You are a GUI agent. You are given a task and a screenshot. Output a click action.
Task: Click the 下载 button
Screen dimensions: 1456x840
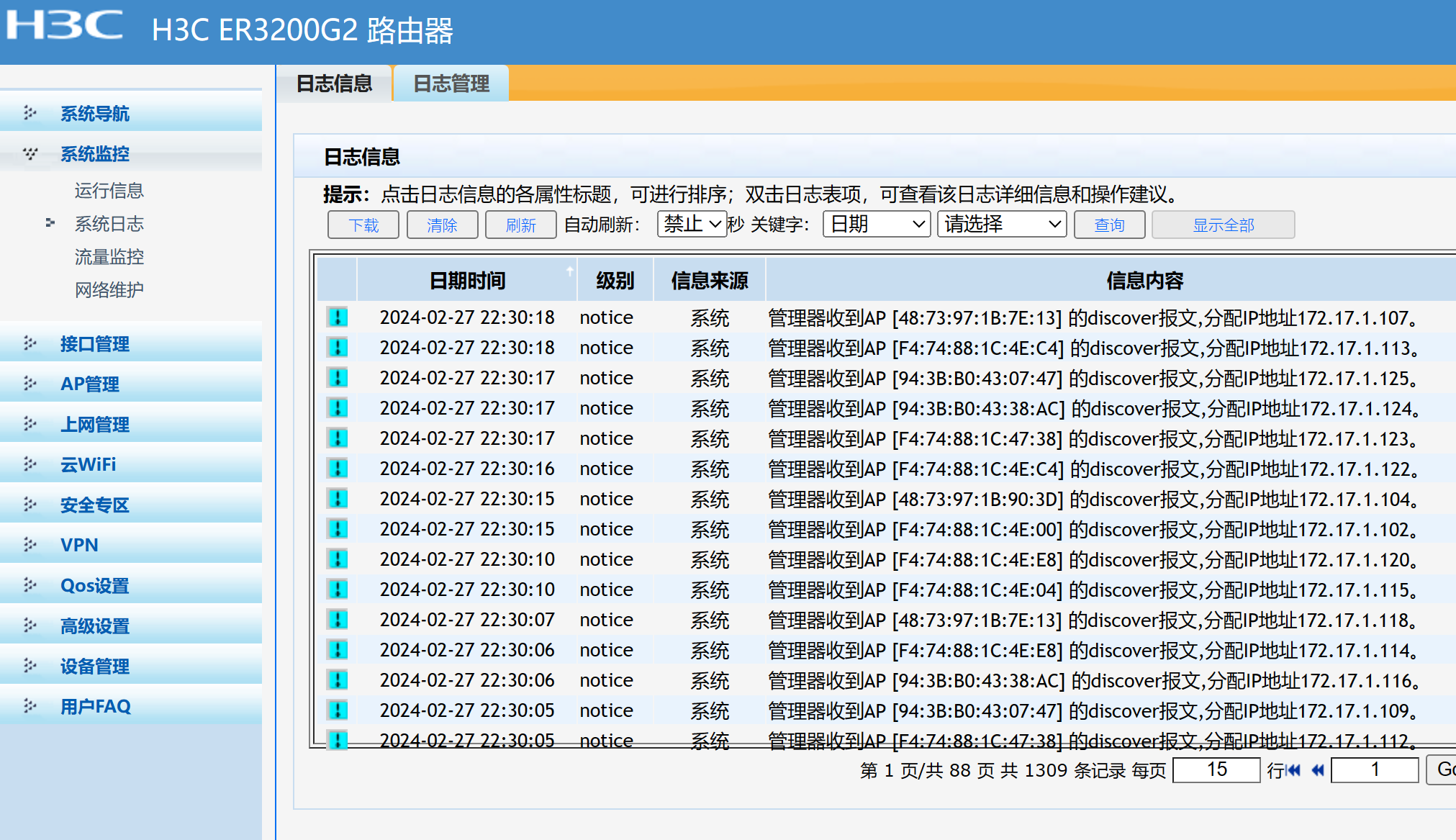pyautogui.click(x=363, y=225)
